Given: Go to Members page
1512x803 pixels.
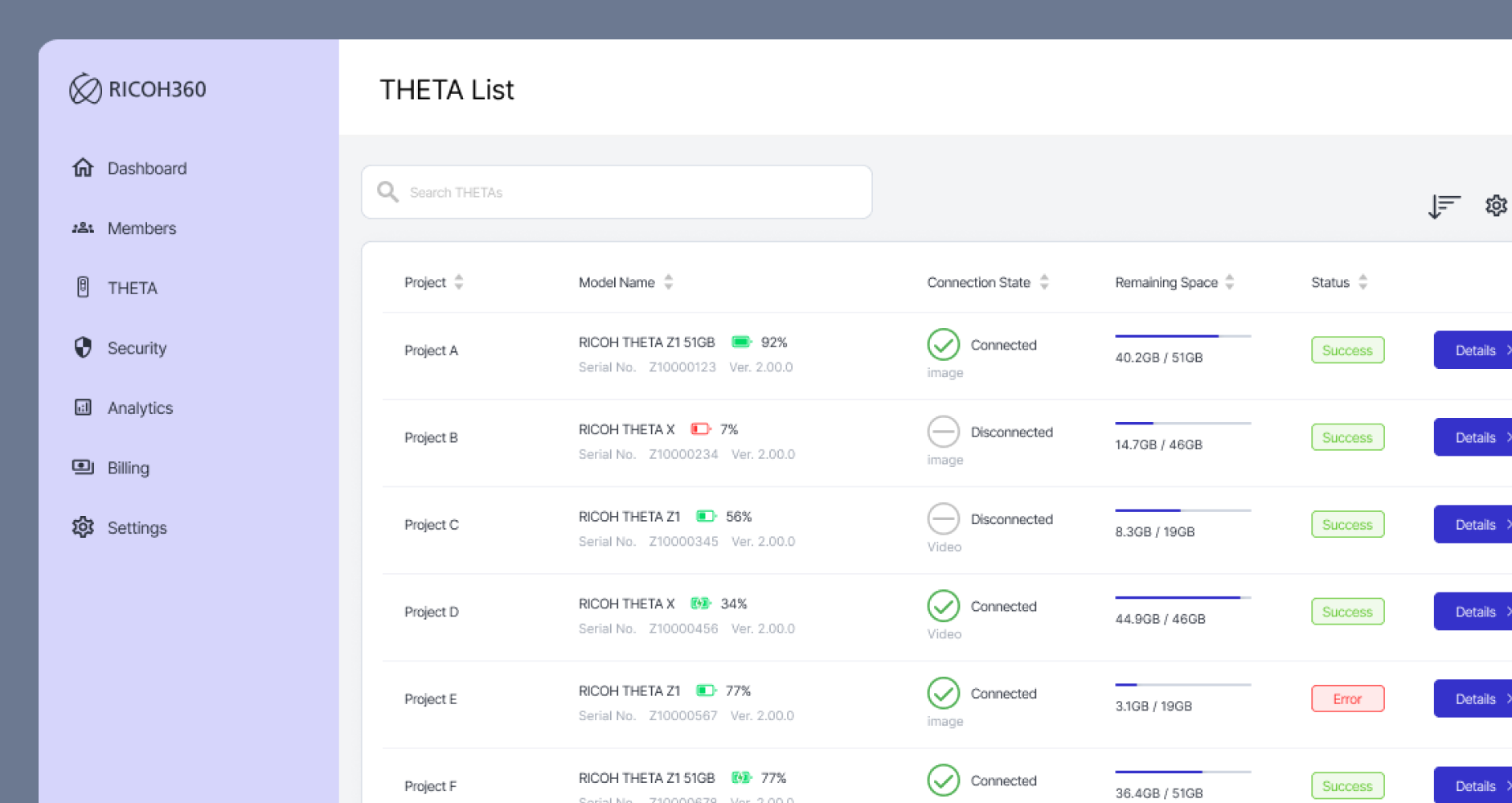Looking at the screenshot, I should pyautogui.click(x=141, y=228).
